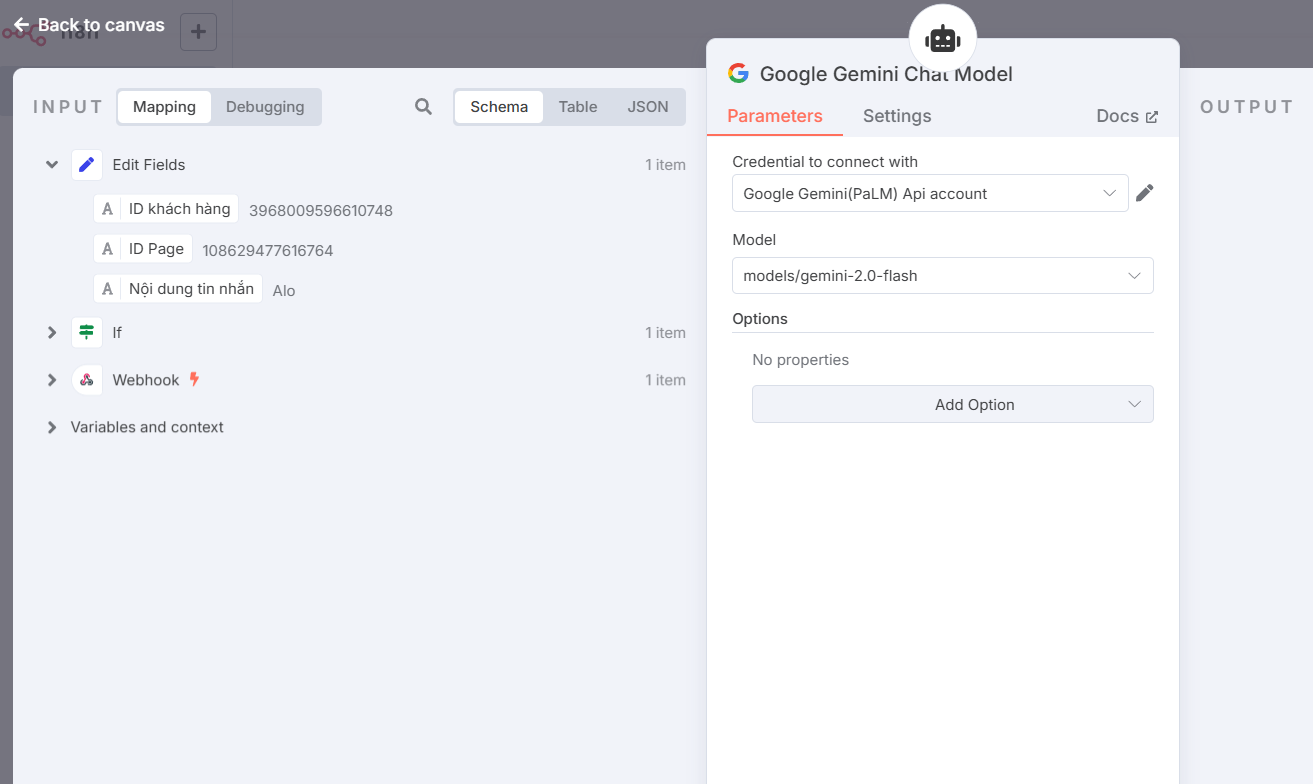The width and height of the screenshot is (1313, 784).
Task: Click the Webhook node label
Action: pyautogui.click(x=146, y=380)
